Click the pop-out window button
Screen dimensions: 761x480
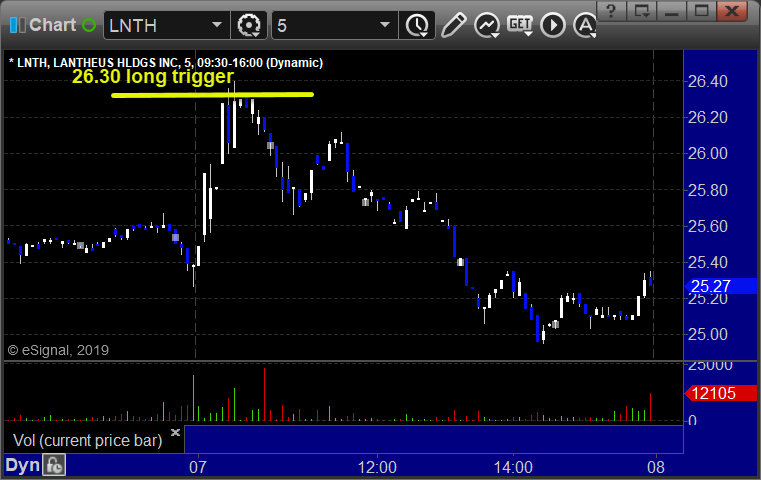pyautogui.click(x=641, y=11)
